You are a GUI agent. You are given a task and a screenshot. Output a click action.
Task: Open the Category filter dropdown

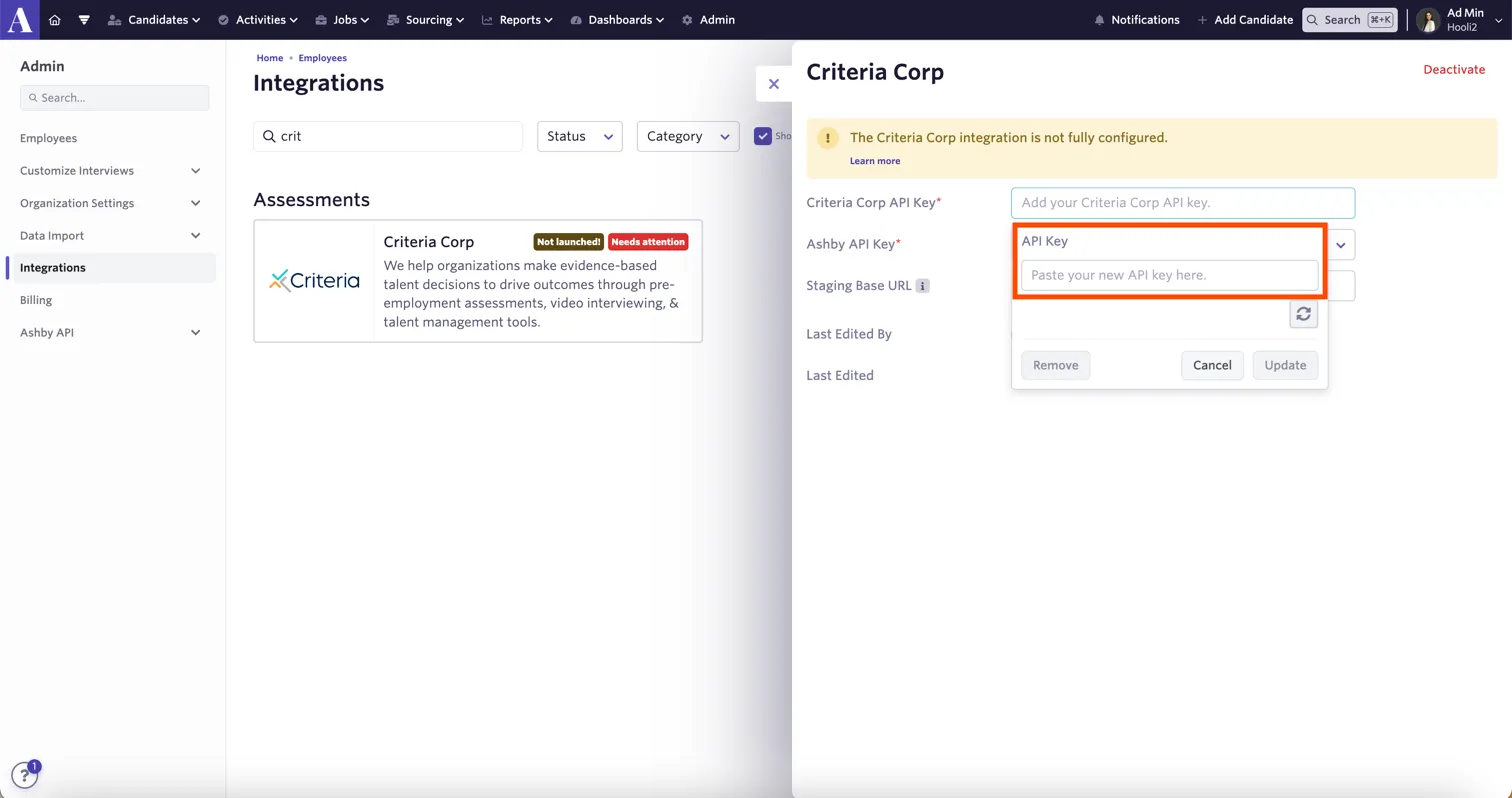point(688,137)
